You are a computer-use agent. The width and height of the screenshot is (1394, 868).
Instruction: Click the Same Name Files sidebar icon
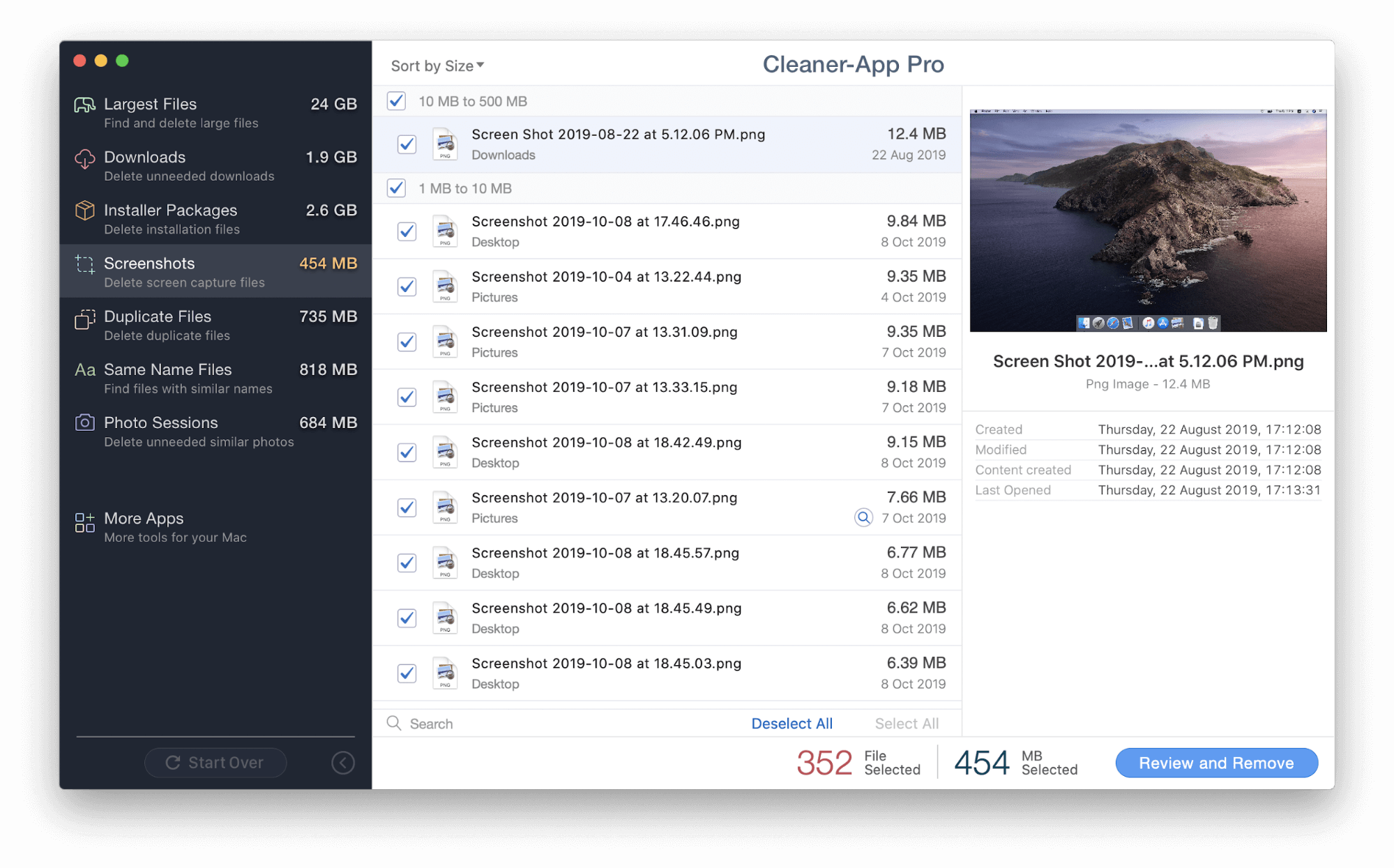[x=82, y=370]
